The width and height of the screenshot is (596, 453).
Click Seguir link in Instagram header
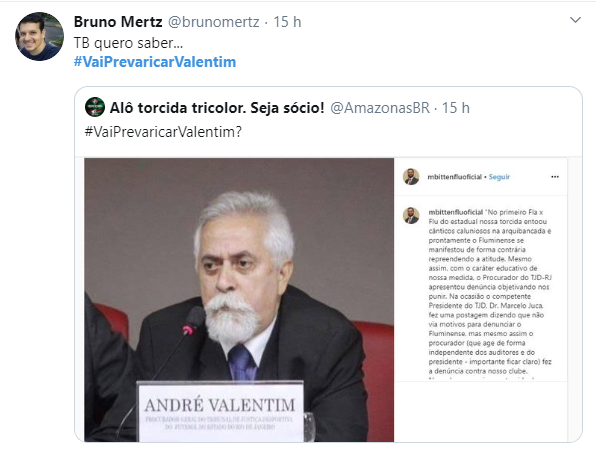(x=499, y=177)
